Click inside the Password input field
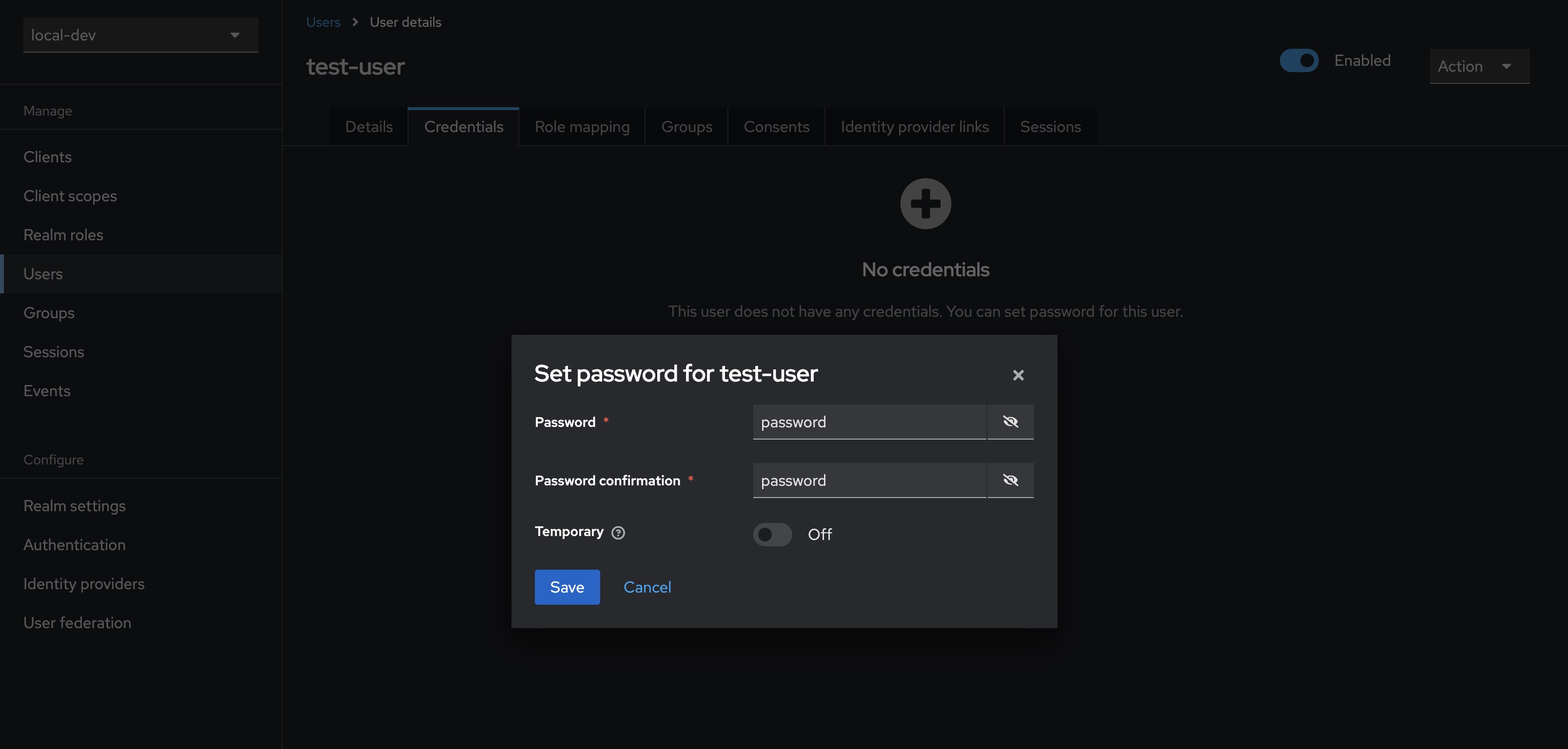This screenshot has width=1568, height=749. 868,421
